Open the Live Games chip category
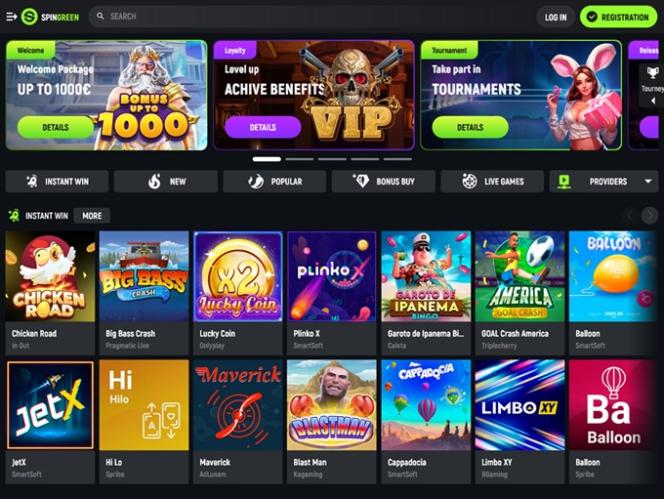 tap(492, 181)
